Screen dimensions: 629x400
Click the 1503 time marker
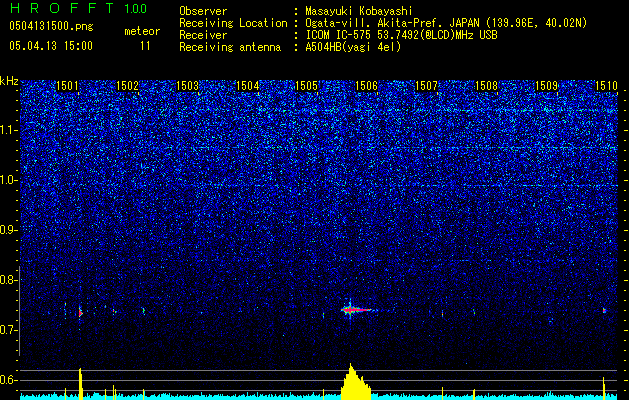pyautogui.click(x=187, y=85)
